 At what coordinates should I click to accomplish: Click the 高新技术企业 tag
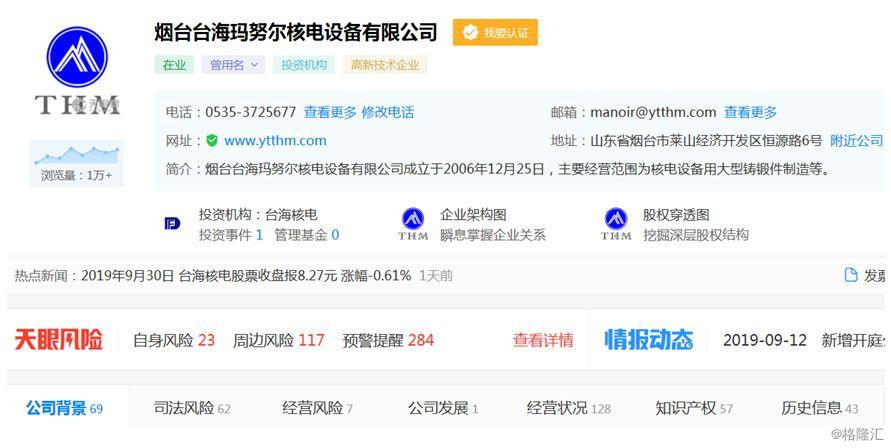point(385,65)
